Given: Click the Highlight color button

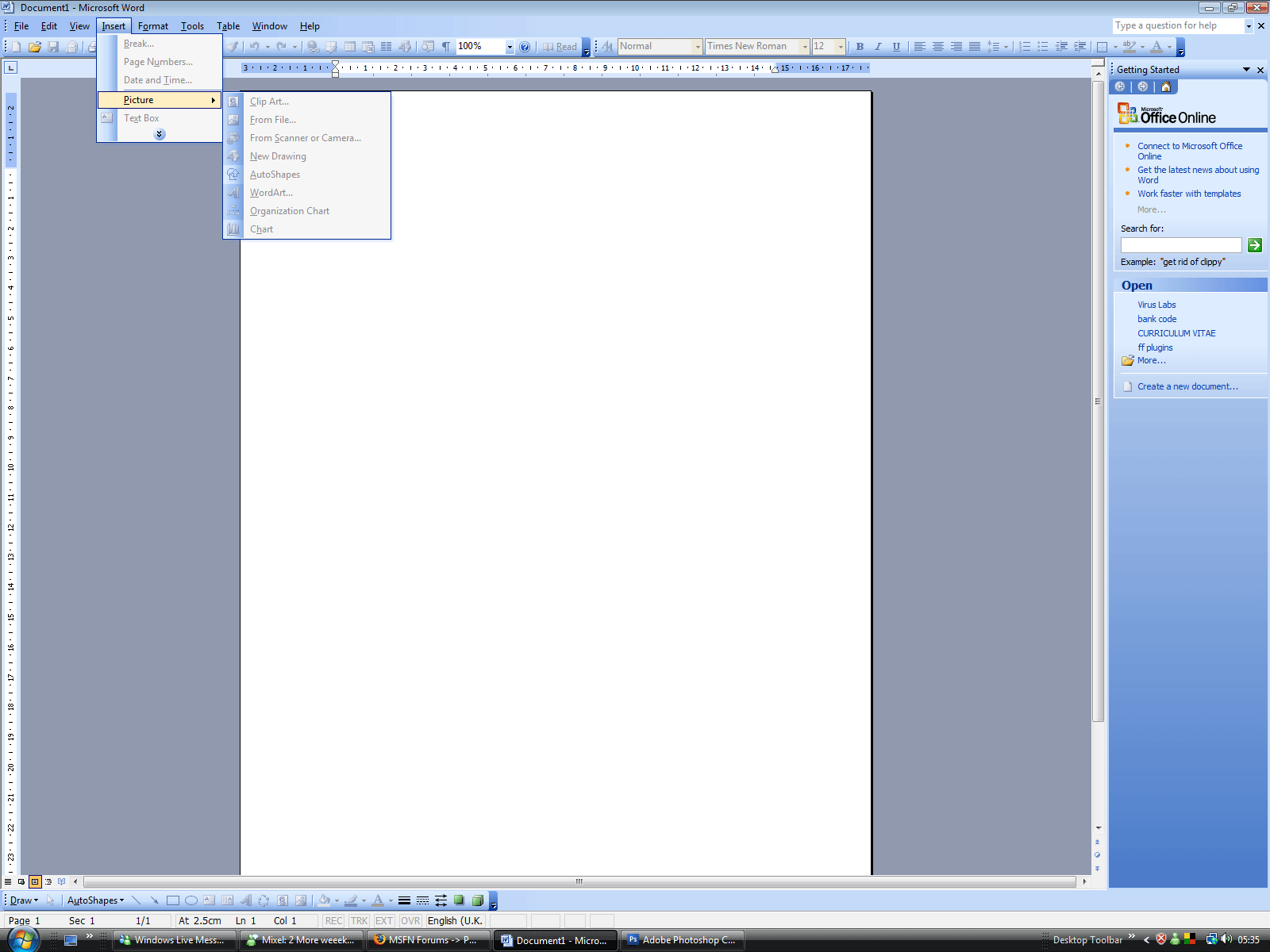Looking at the screenshot, I should (x=1130, y=47).
